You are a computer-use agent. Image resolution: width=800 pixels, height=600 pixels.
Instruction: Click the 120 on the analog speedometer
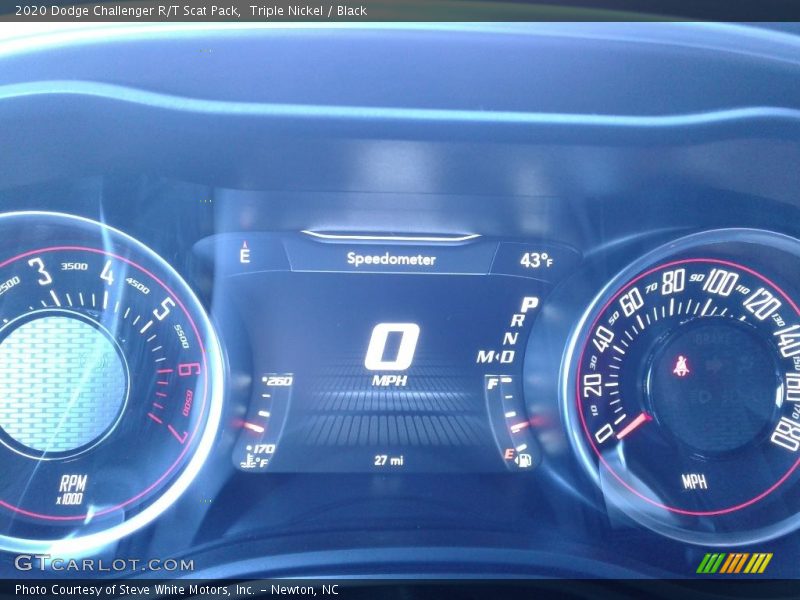(x=762, y=304)
